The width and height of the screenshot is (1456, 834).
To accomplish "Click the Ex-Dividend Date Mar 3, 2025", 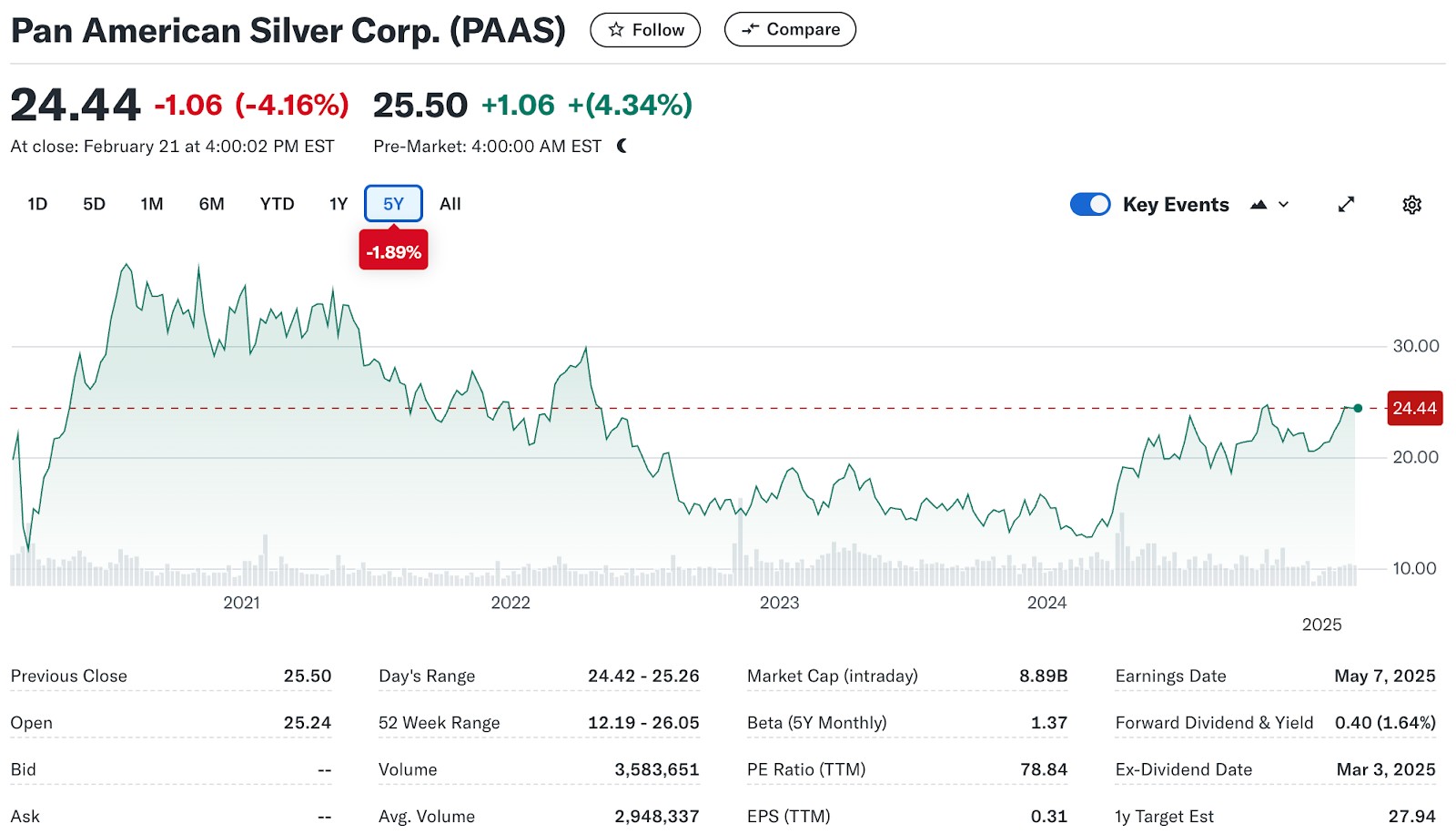I will (x=1386, y=769).
